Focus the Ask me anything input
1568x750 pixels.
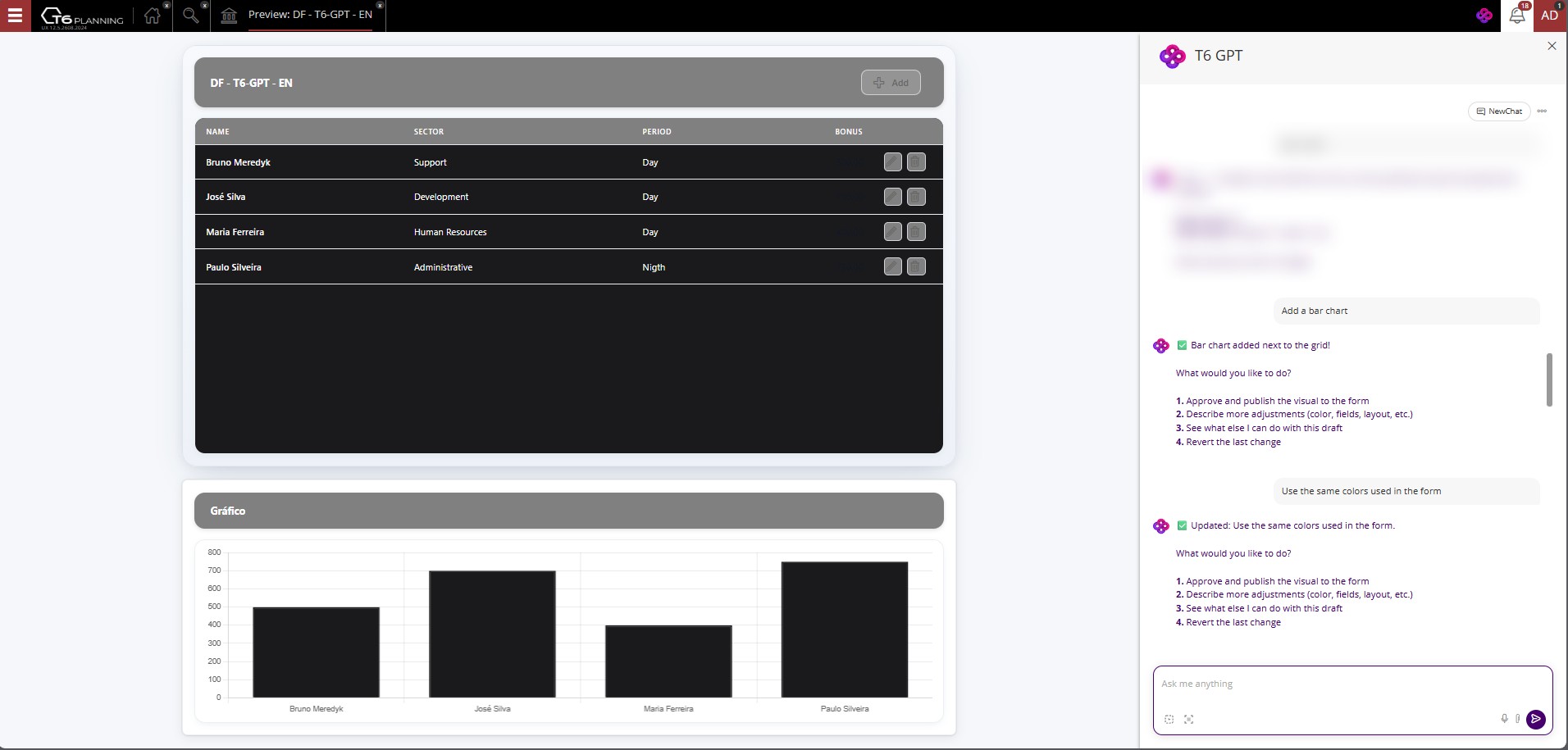pyautogui.click(x=1352, y=684)
